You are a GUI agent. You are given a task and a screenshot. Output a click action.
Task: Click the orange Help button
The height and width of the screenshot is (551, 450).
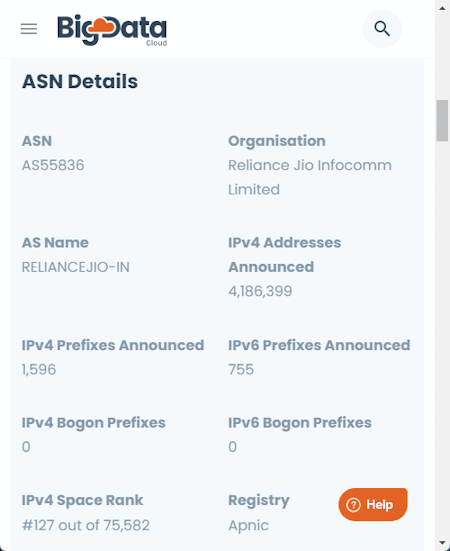pyautogui.click(x=373, y=504)
